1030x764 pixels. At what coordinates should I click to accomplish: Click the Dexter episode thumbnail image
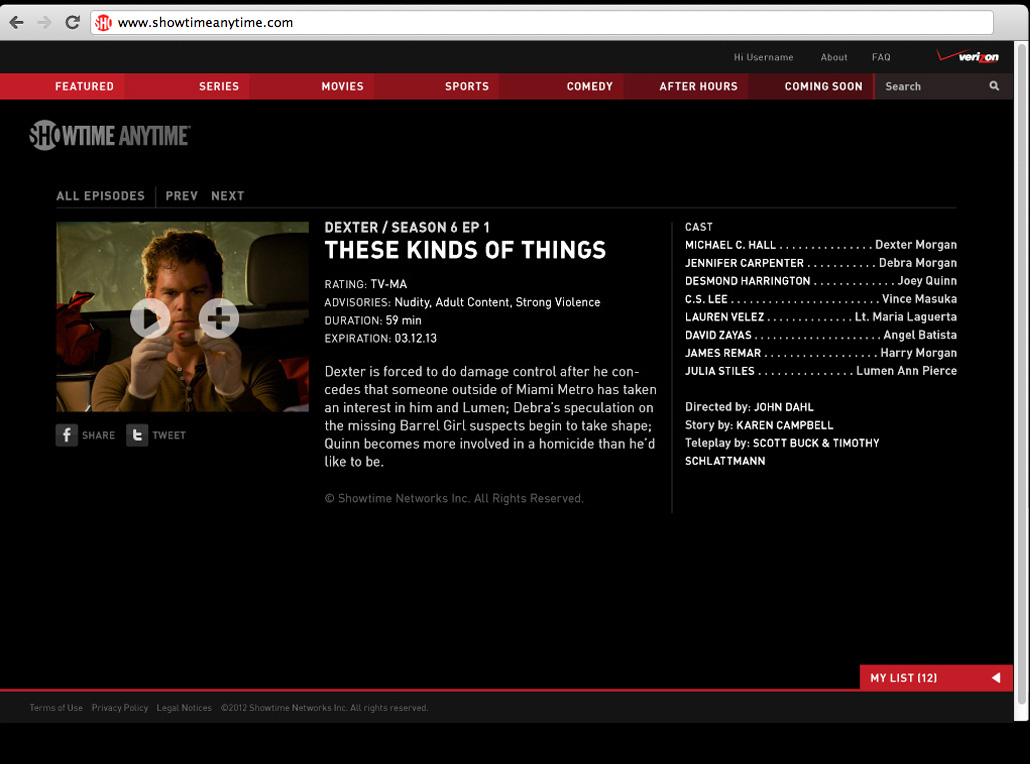[x=182, y=317]
